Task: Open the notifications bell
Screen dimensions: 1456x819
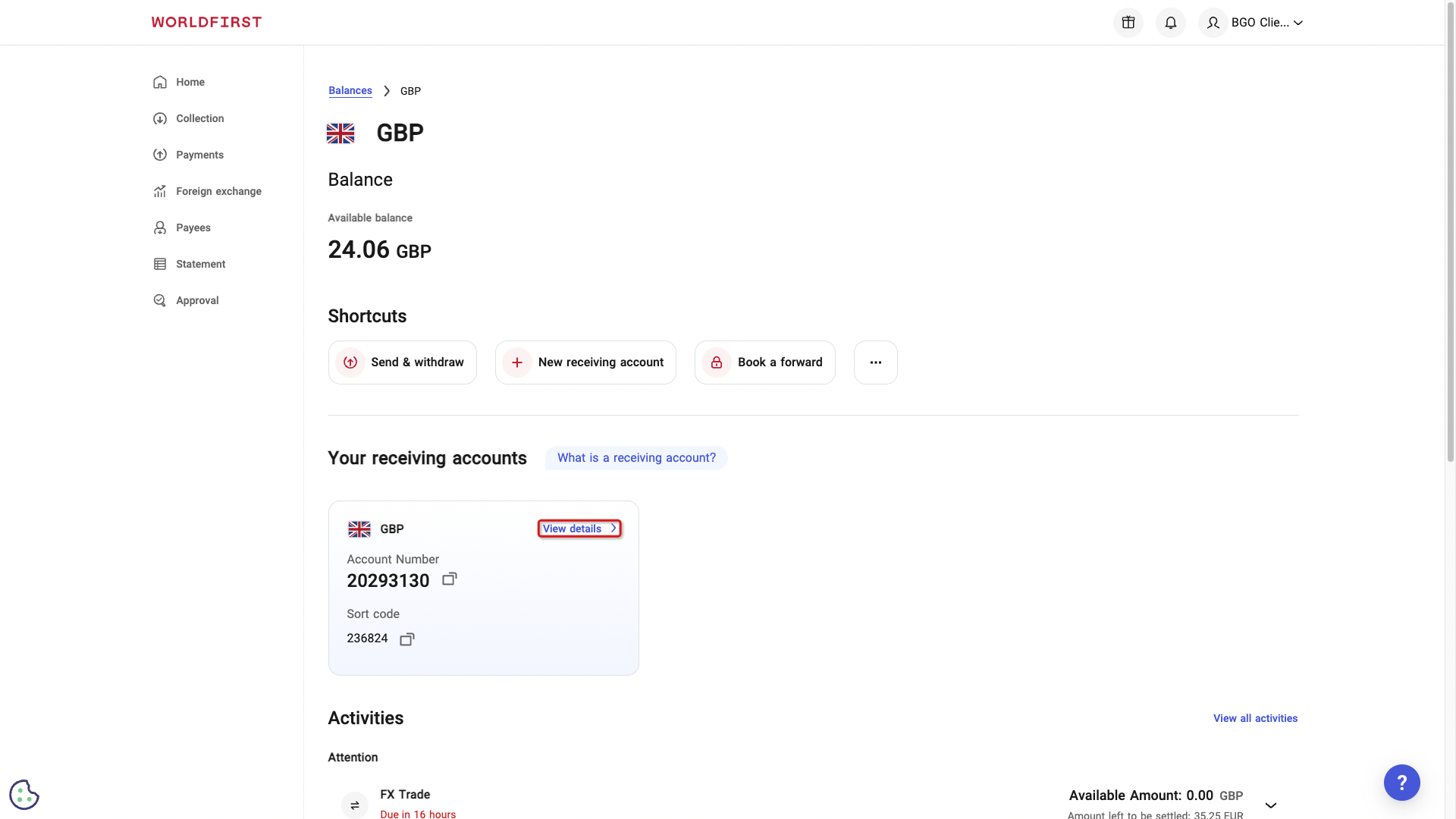Action: pos(1170,22)
